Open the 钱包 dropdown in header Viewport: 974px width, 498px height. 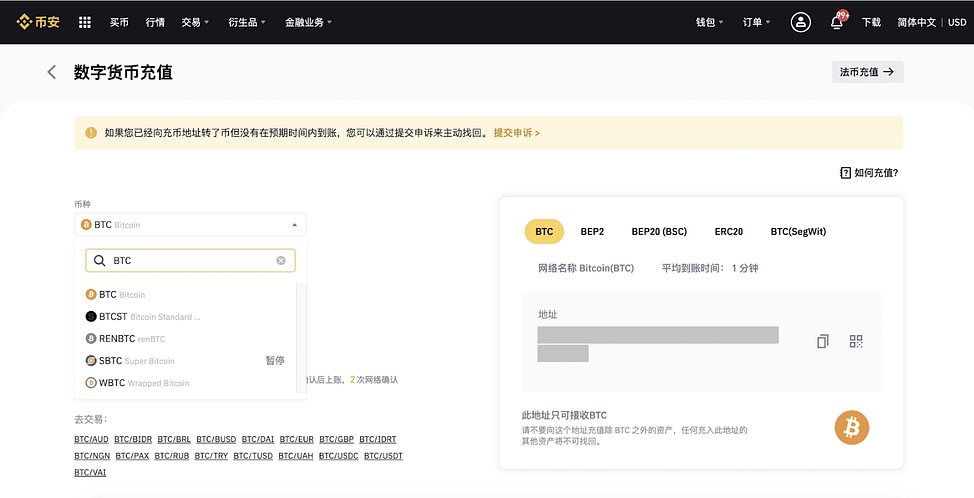coord(709,22)
